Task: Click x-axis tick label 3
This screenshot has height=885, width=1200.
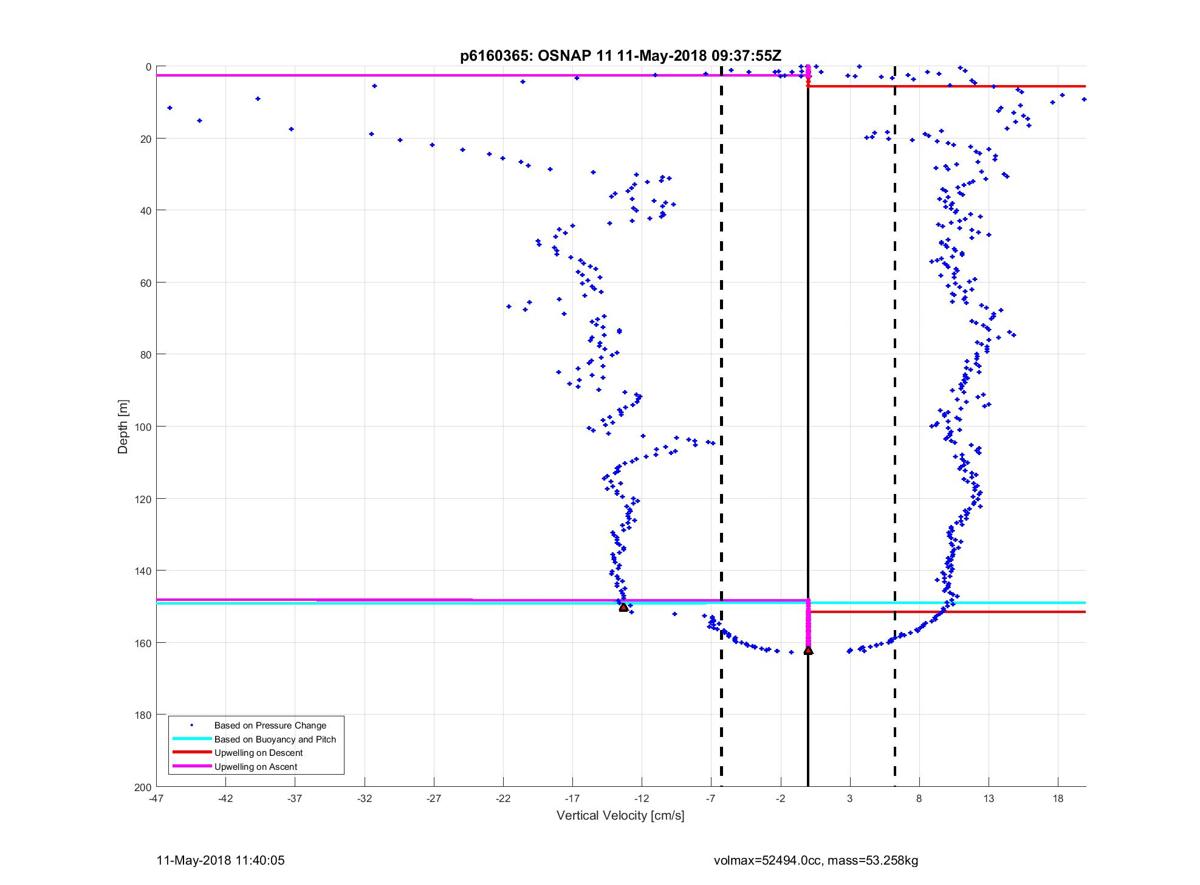Action: (x=849, y=799)
